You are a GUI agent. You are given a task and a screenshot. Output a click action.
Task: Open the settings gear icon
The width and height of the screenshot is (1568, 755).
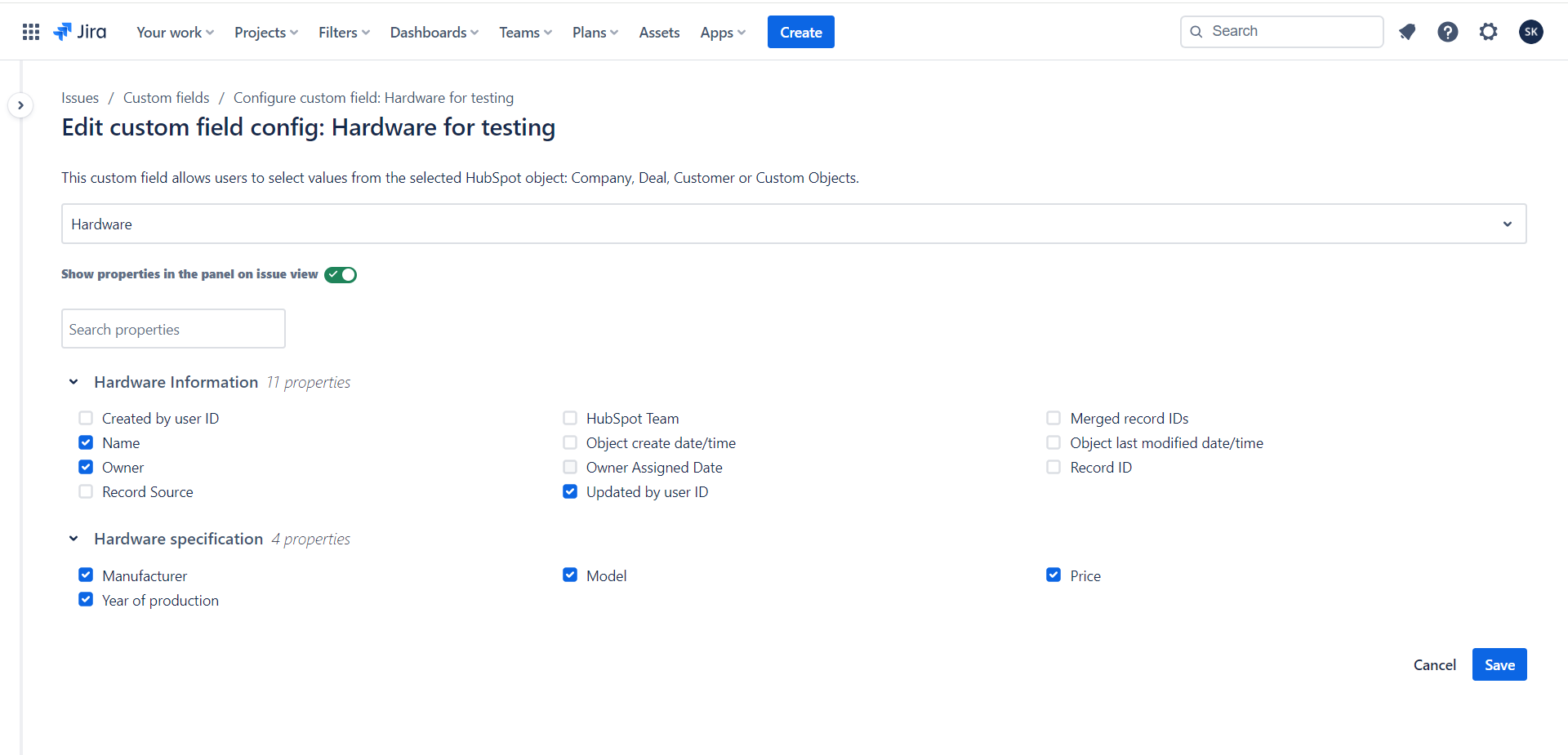[1488, 32]
